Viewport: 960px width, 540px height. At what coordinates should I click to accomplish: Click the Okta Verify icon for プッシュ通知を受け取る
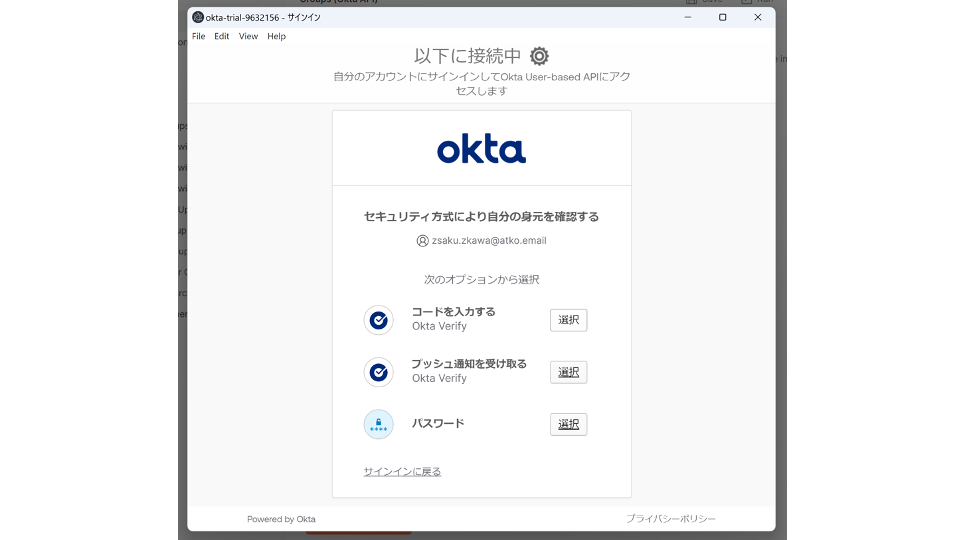point(378,372)
